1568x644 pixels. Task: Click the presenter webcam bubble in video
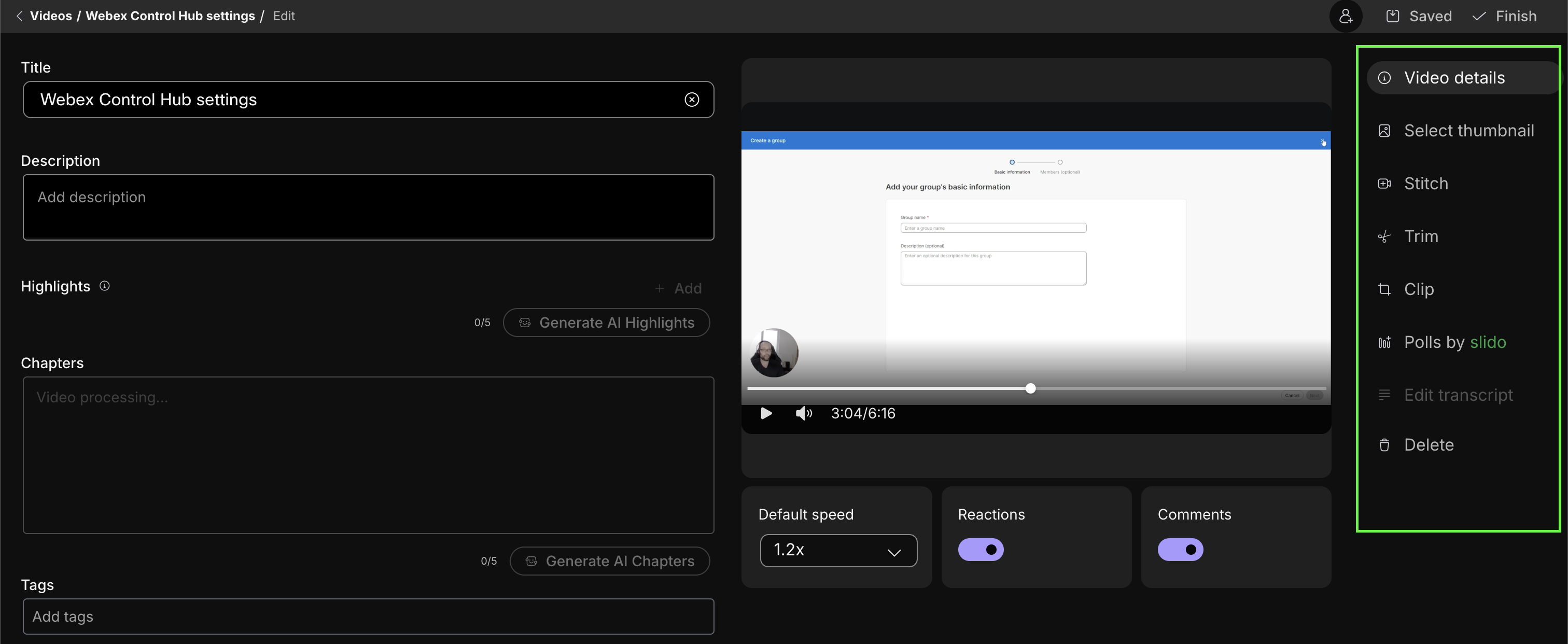[774, 353]
